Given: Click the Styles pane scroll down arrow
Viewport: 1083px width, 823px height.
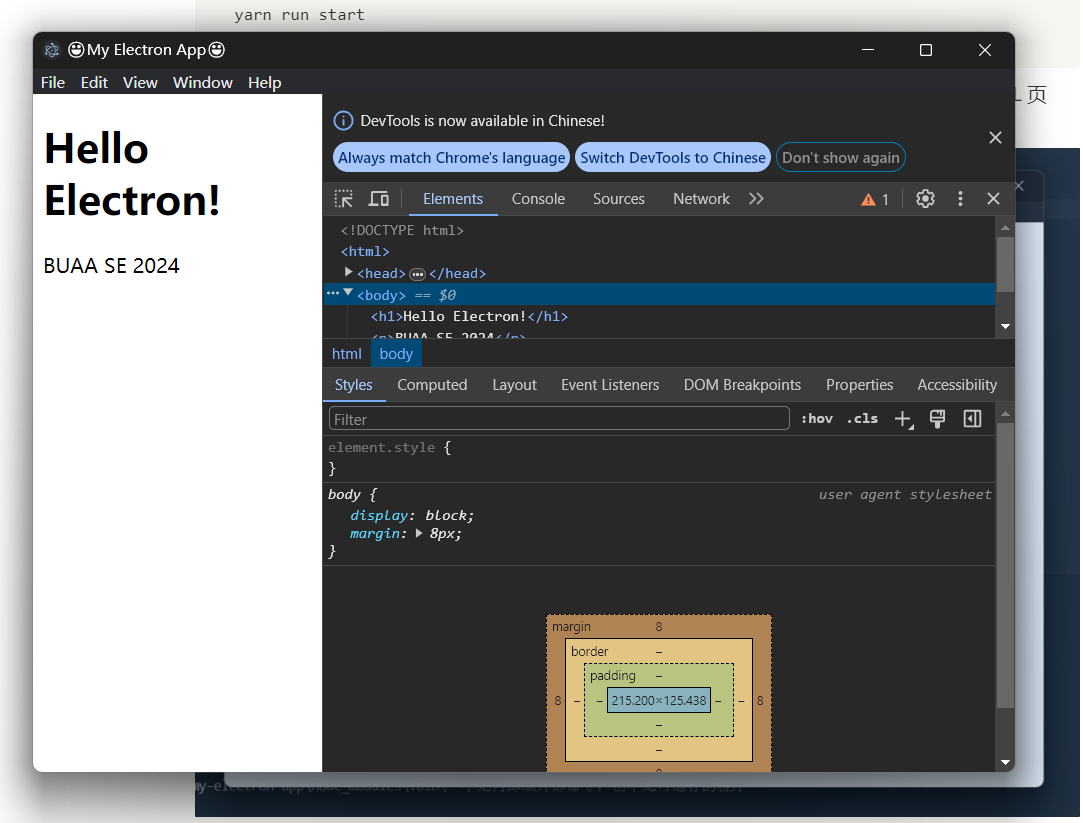Looking at the screenshot, I should click(1006, 762).
